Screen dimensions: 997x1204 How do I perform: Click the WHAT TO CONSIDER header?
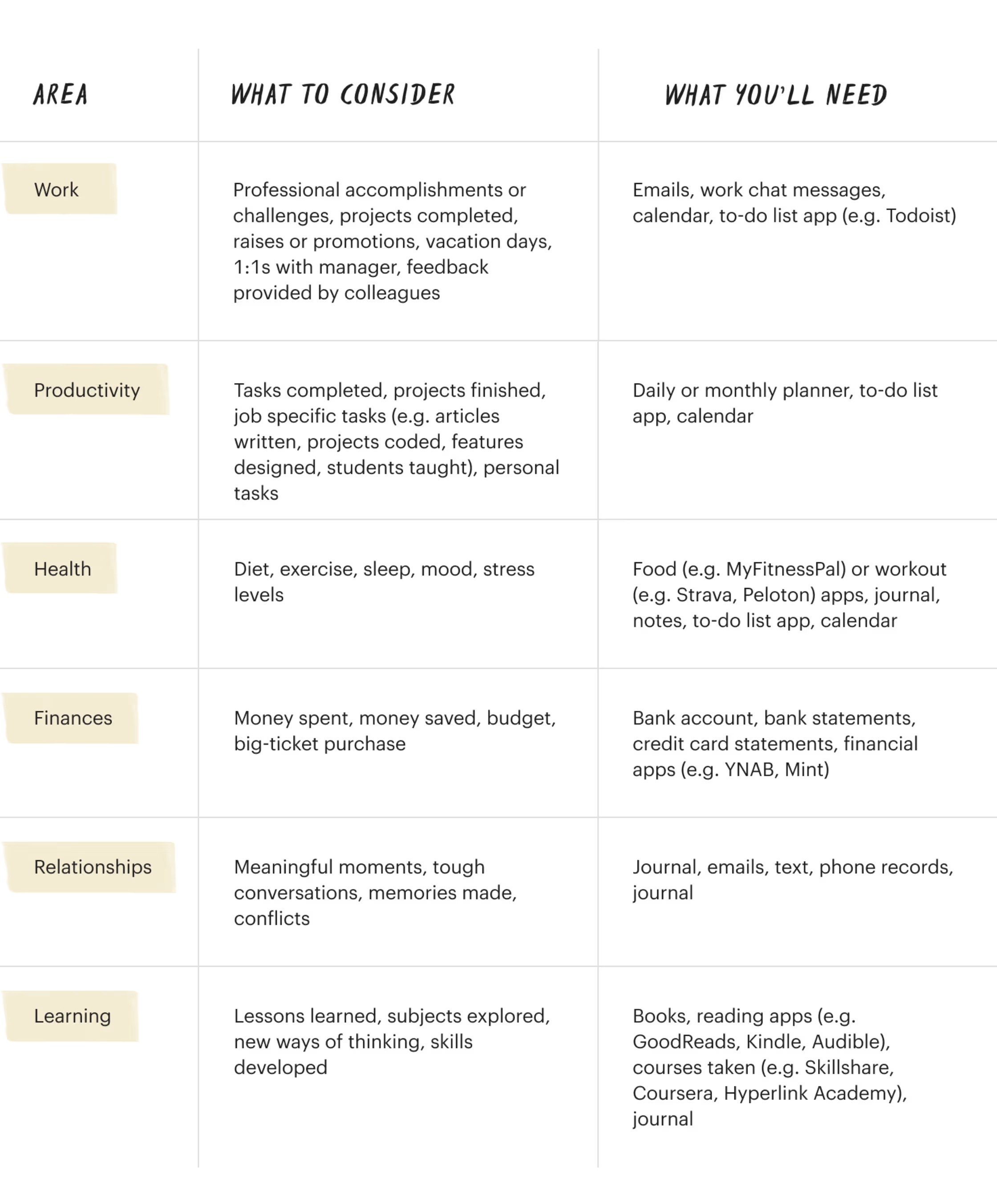point(342,94)
